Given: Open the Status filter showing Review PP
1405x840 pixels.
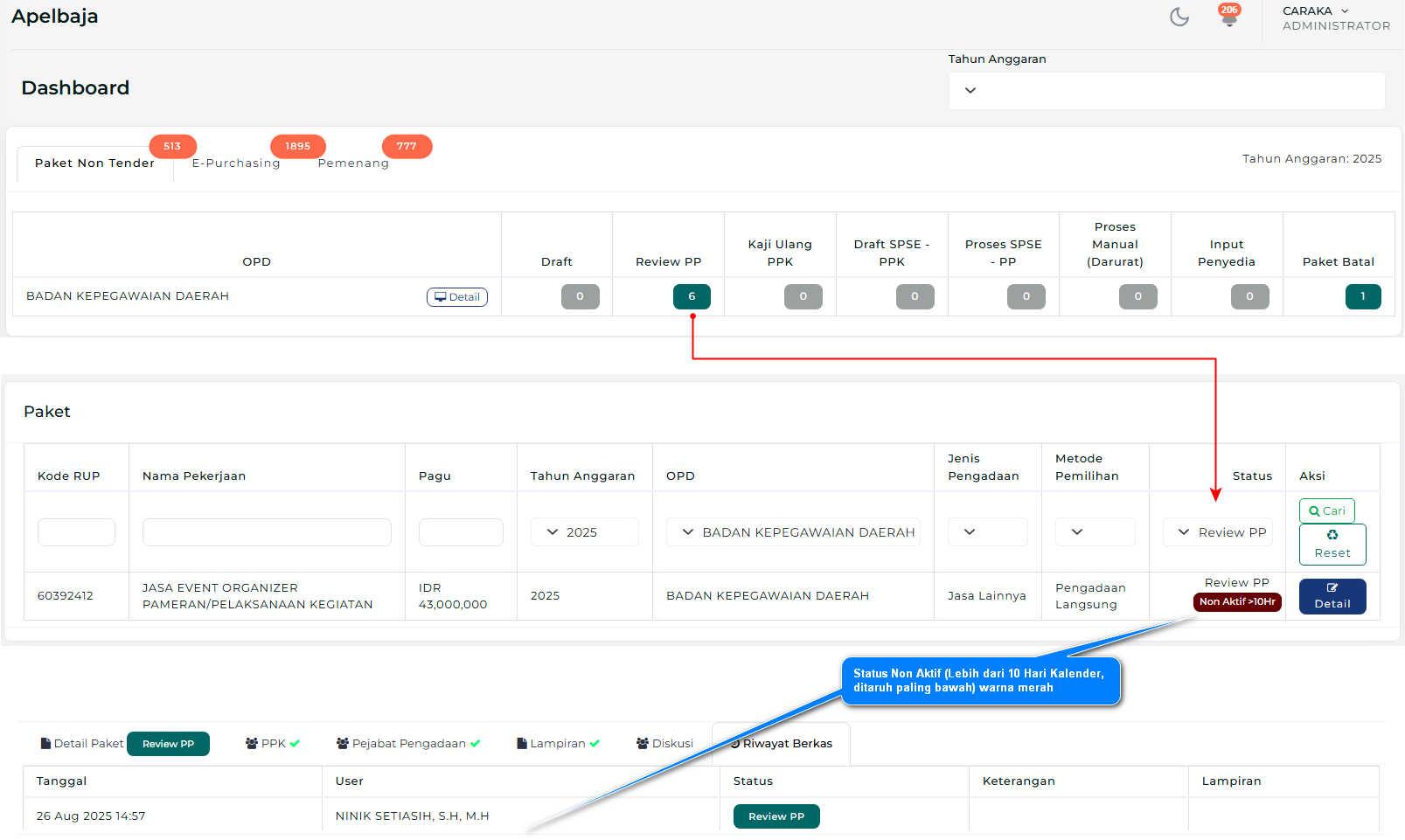Looking at the screenshot, I should 1217,532.
